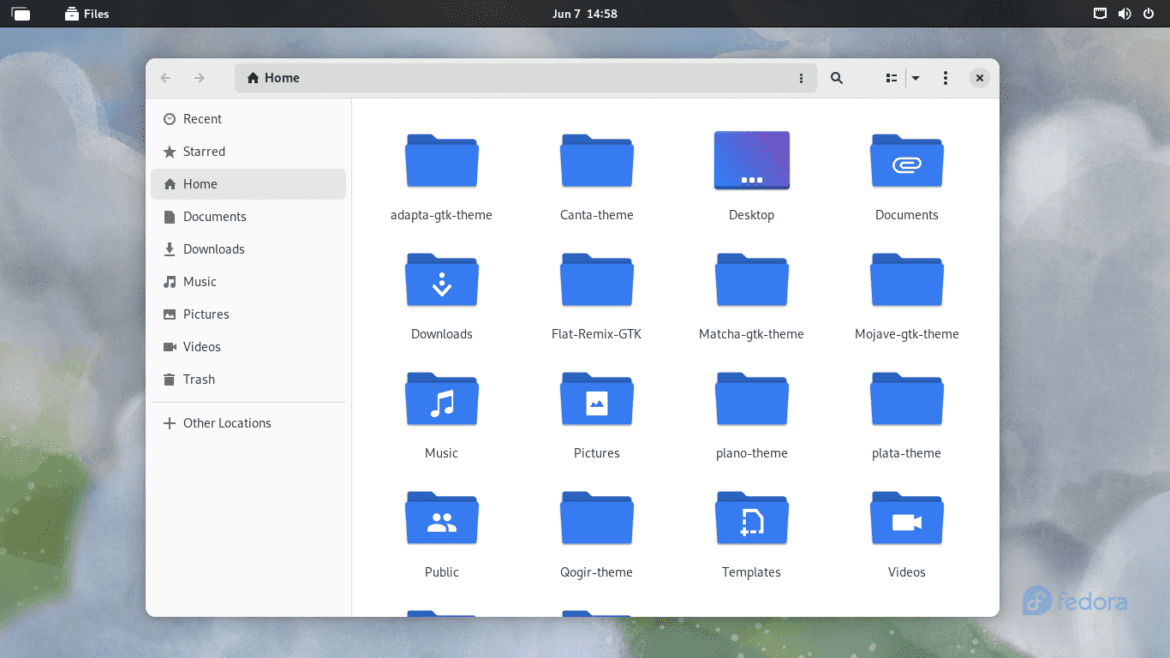The height and width of the screenshot is (658, 1170).
Task: Navigate back with the back arrow
Action: (165, 77)
